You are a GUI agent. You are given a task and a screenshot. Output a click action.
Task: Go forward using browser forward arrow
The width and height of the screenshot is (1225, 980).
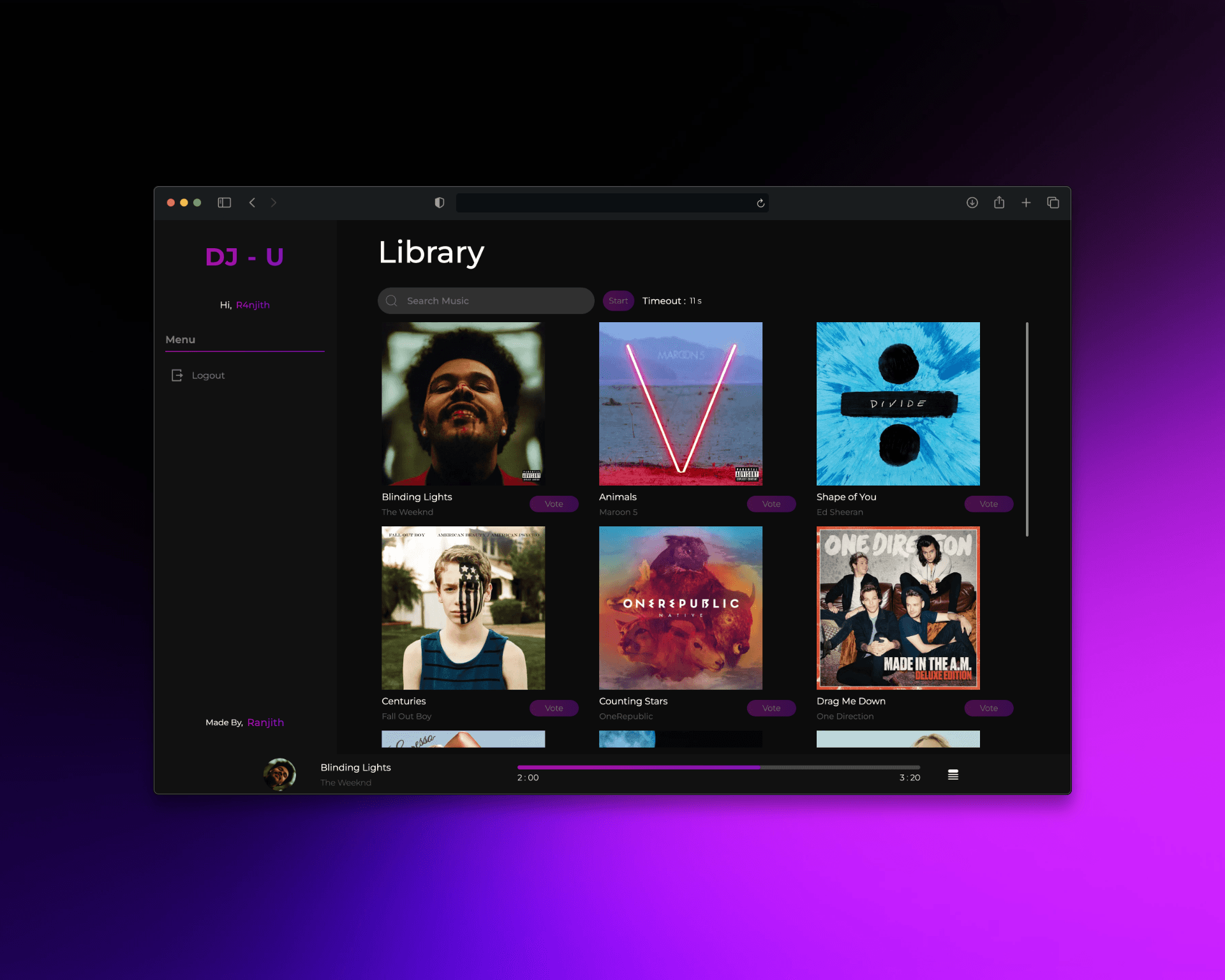tap(274, 203)
